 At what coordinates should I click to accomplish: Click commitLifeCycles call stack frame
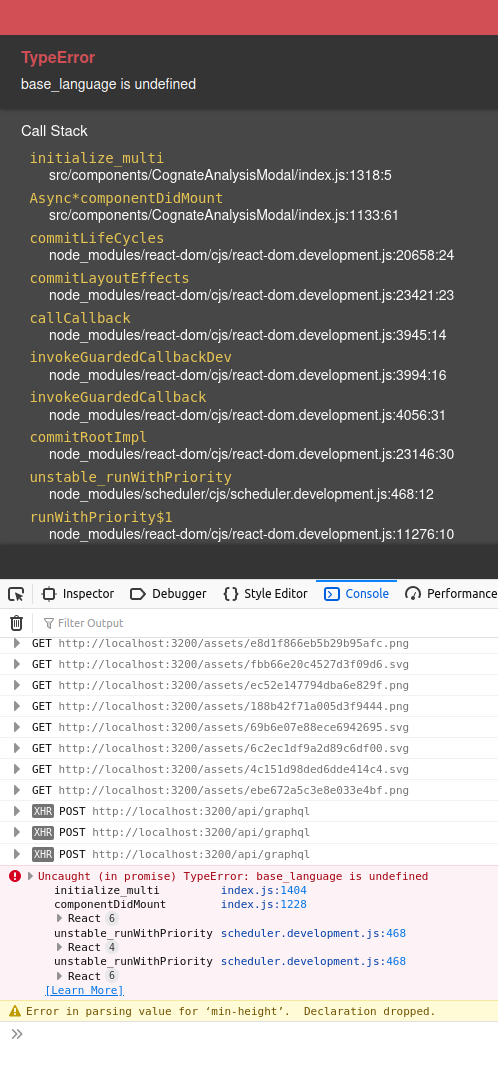(96, 238)
